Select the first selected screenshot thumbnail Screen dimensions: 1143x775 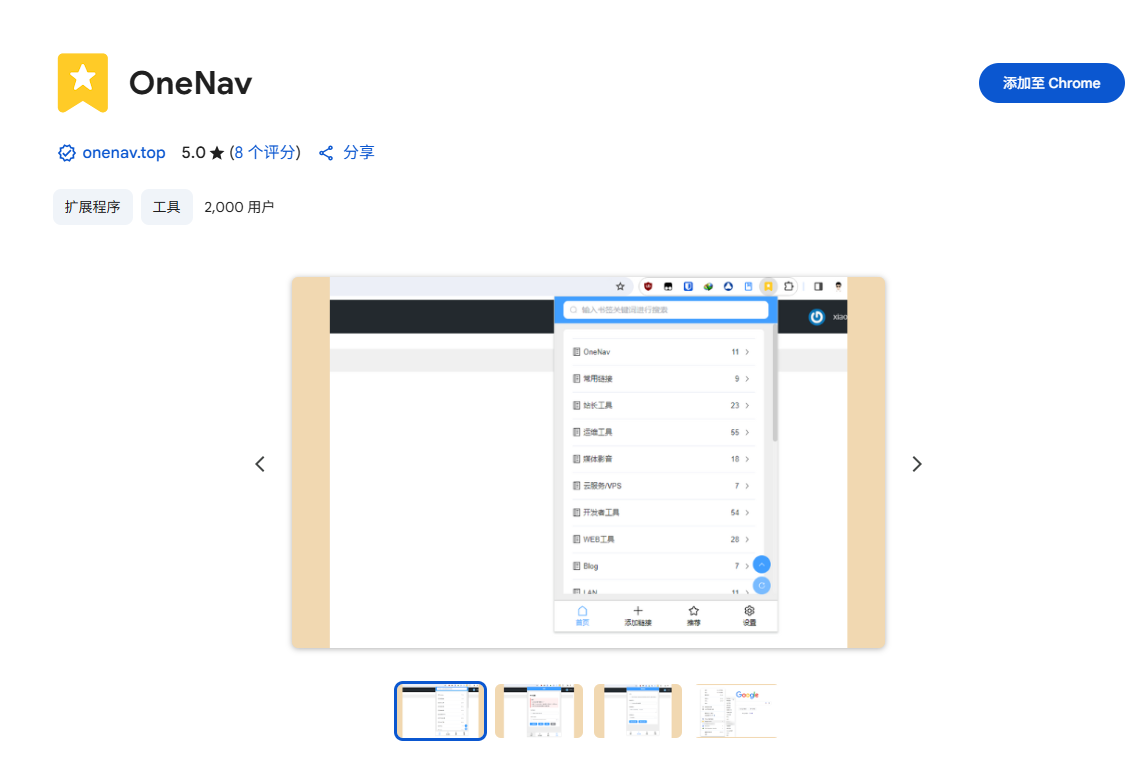(x=440, y=711)
